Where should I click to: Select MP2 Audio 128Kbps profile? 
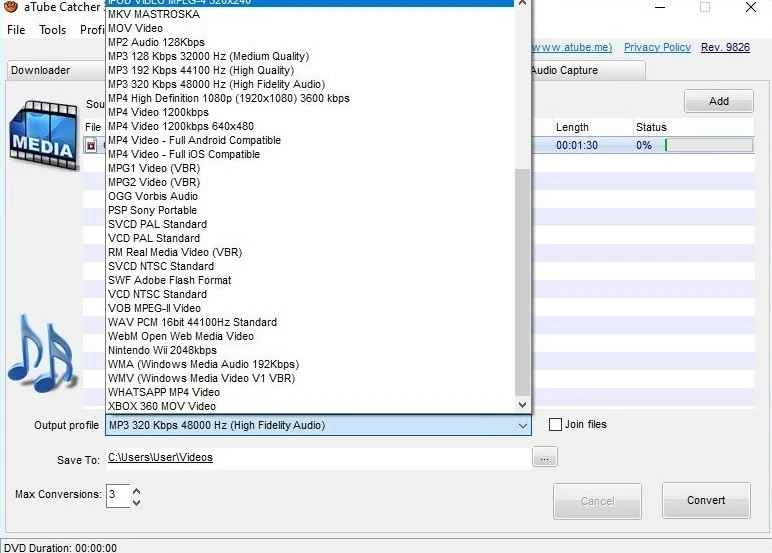click(x=310, y=42)
